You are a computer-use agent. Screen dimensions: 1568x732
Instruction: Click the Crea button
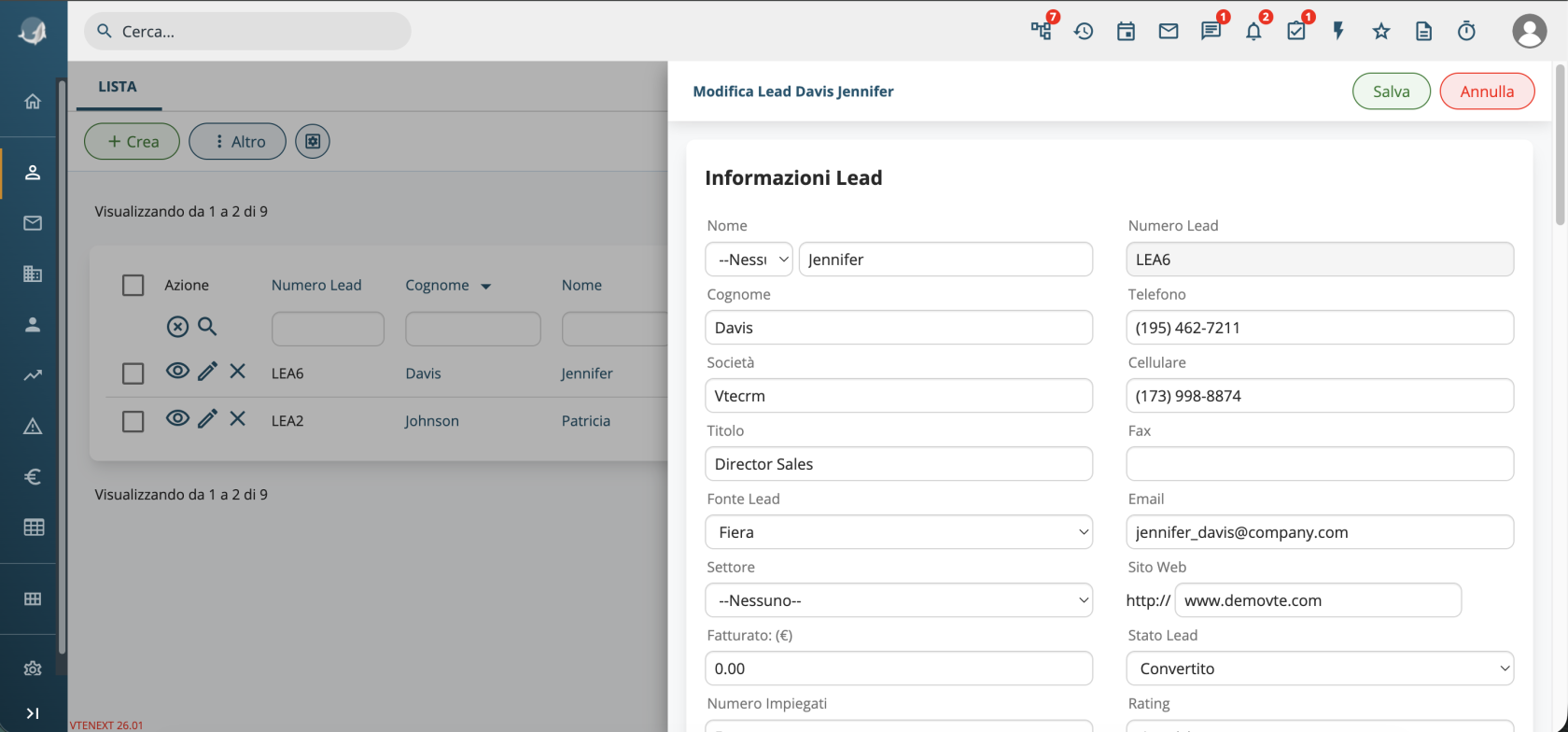pyautogui.click(x=132, y=141)
